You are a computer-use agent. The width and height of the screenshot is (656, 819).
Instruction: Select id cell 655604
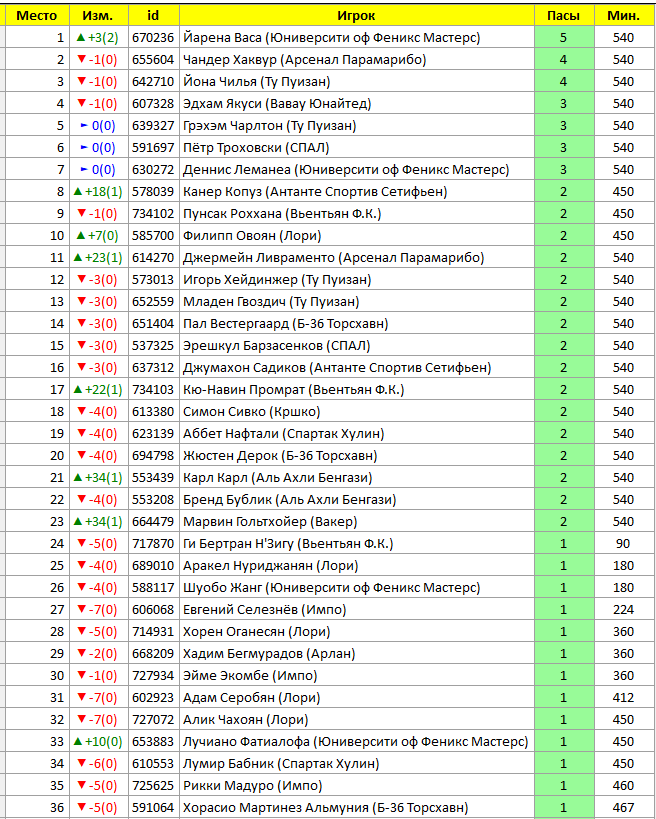153,60
